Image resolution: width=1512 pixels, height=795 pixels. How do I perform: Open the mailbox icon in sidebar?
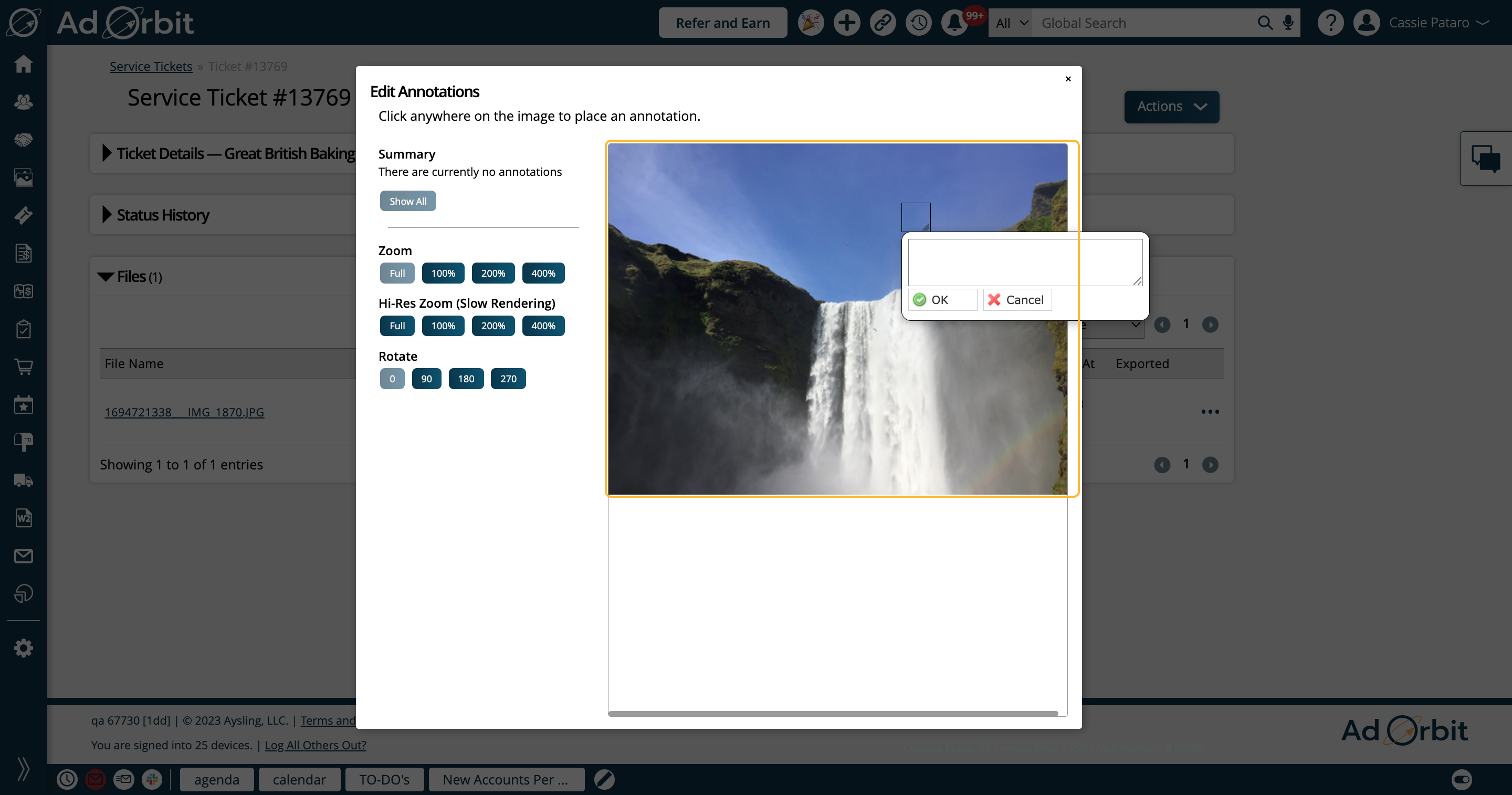coord(24,442)
